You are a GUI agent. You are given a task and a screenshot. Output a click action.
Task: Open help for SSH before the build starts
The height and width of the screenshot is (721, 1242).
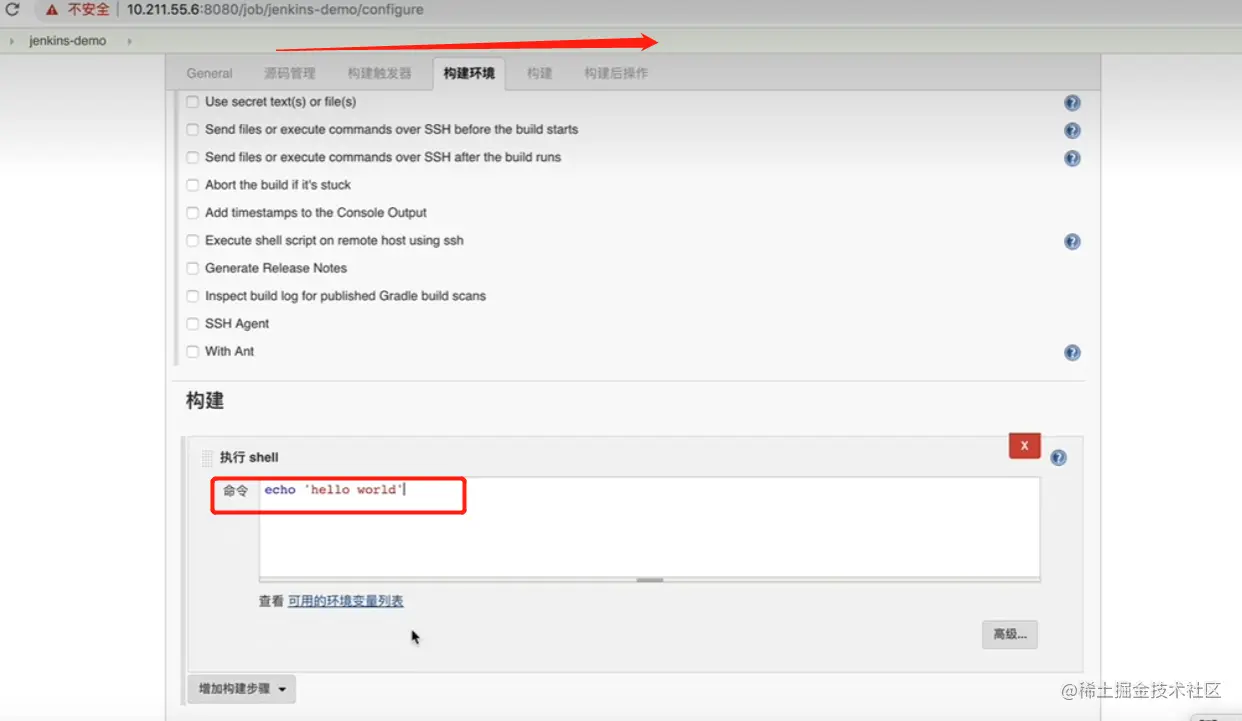point(1072,130)
